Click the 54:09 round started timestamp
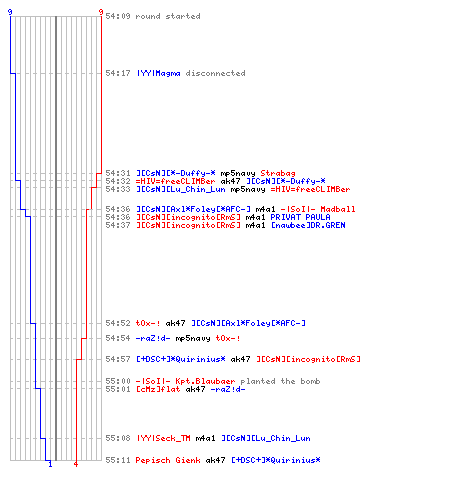 pyautogui.click(x=118, y=16)
